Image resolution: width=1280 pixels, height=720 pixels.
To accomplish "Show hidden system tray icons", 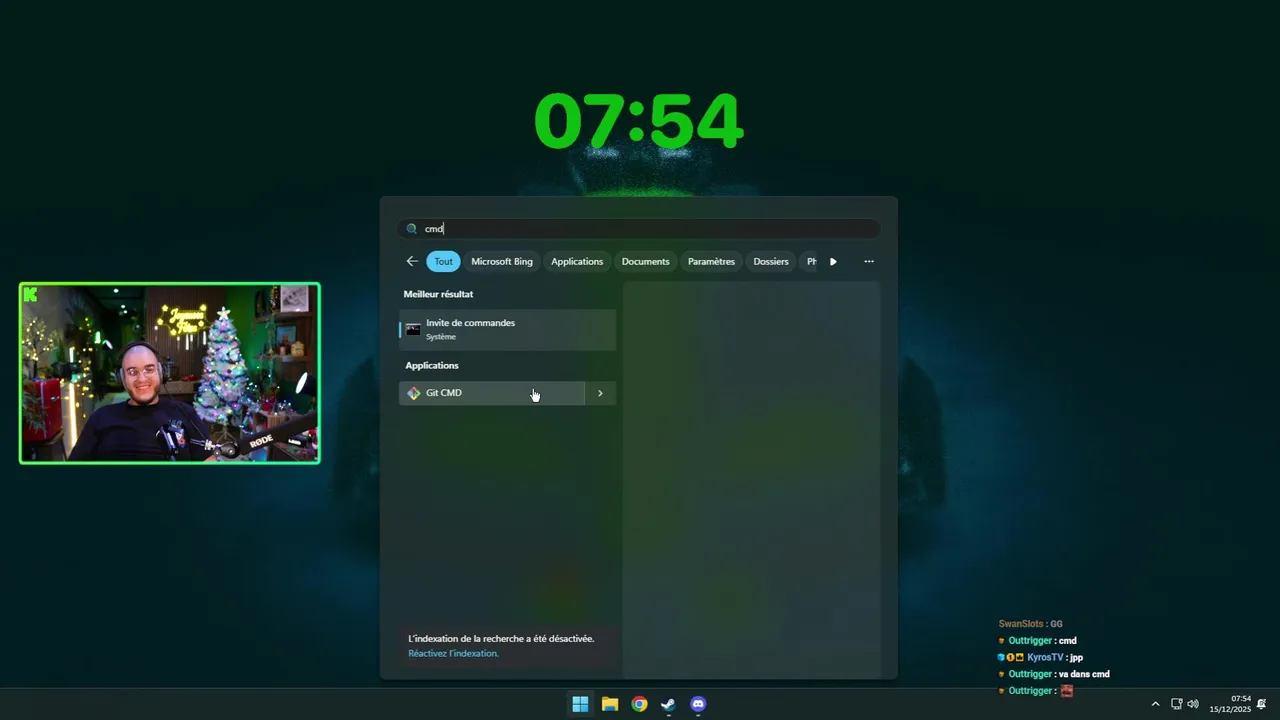I will pyautogui.click(x=1156, y=704).
